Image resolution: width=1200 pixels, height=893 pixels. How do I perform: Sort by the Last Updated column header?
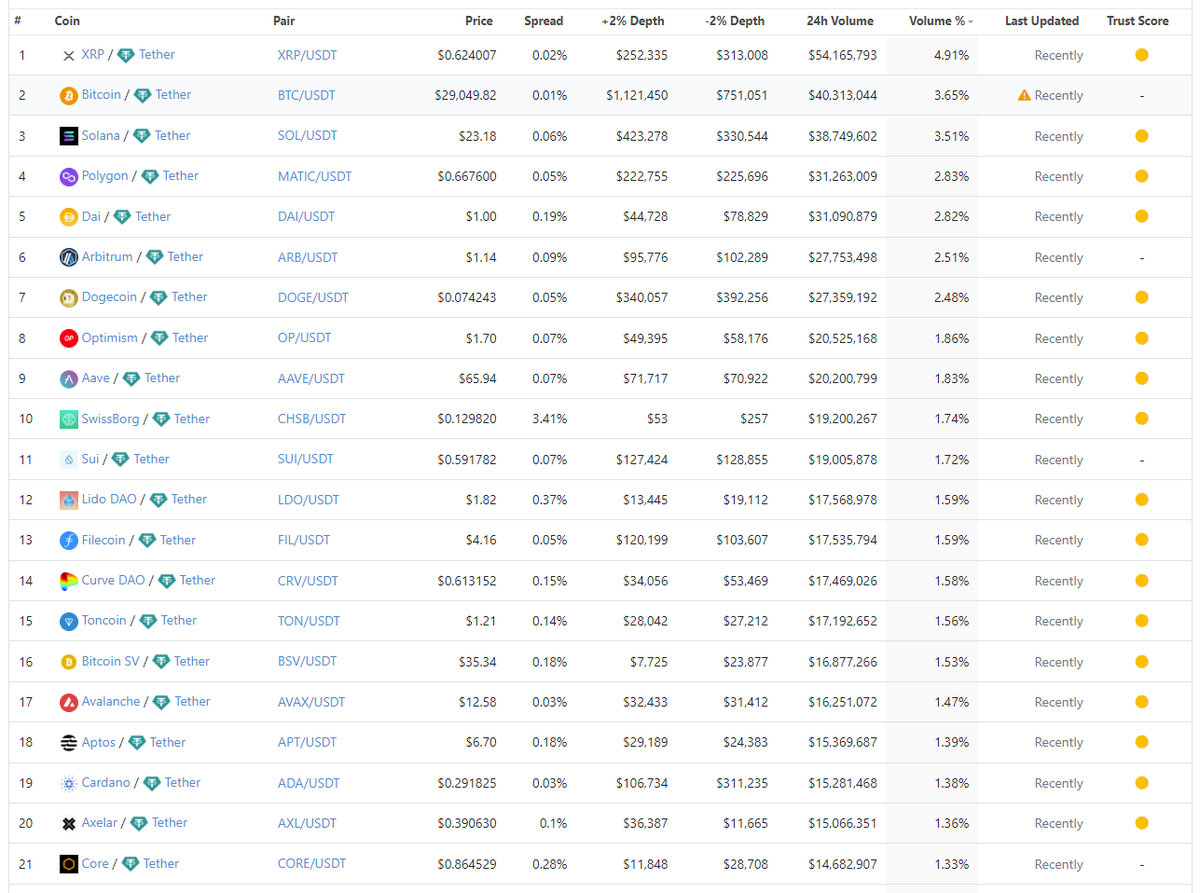(x=1042, y=20)
